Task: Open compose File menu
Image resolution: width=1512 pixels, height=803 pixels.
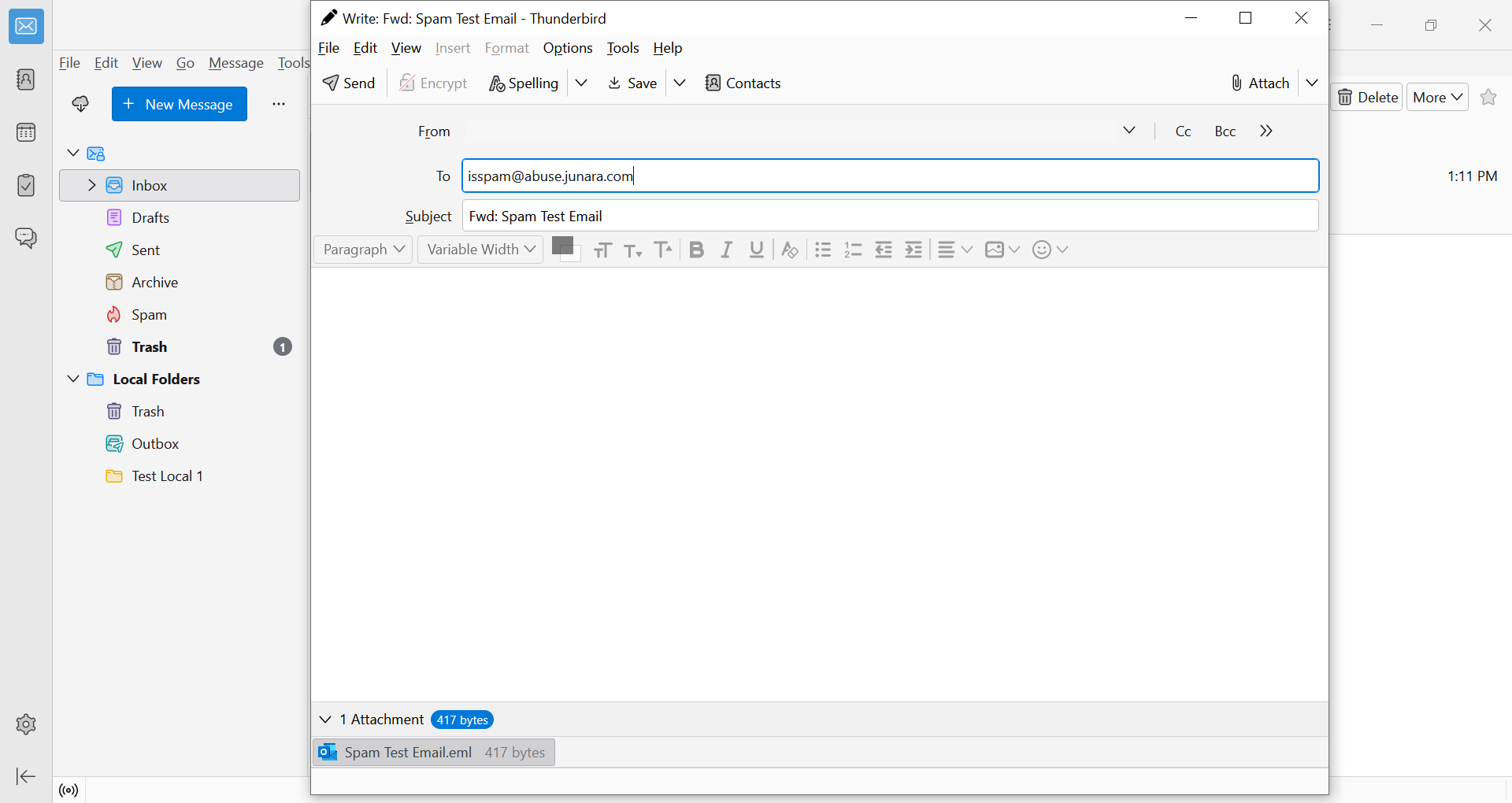Action: click(x=328, y=48)
